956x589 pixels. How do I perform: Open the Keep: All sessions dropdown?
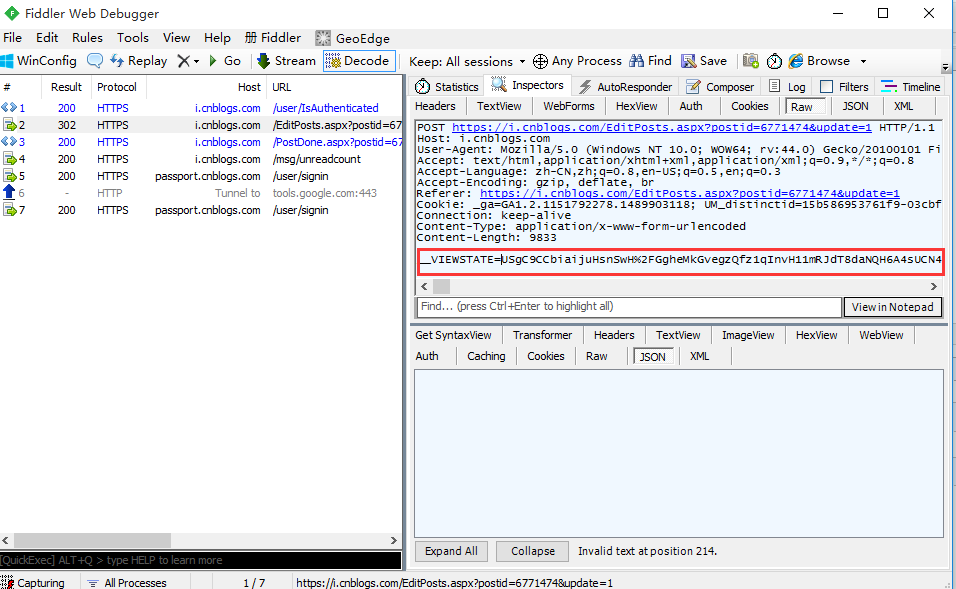(466, 60)
